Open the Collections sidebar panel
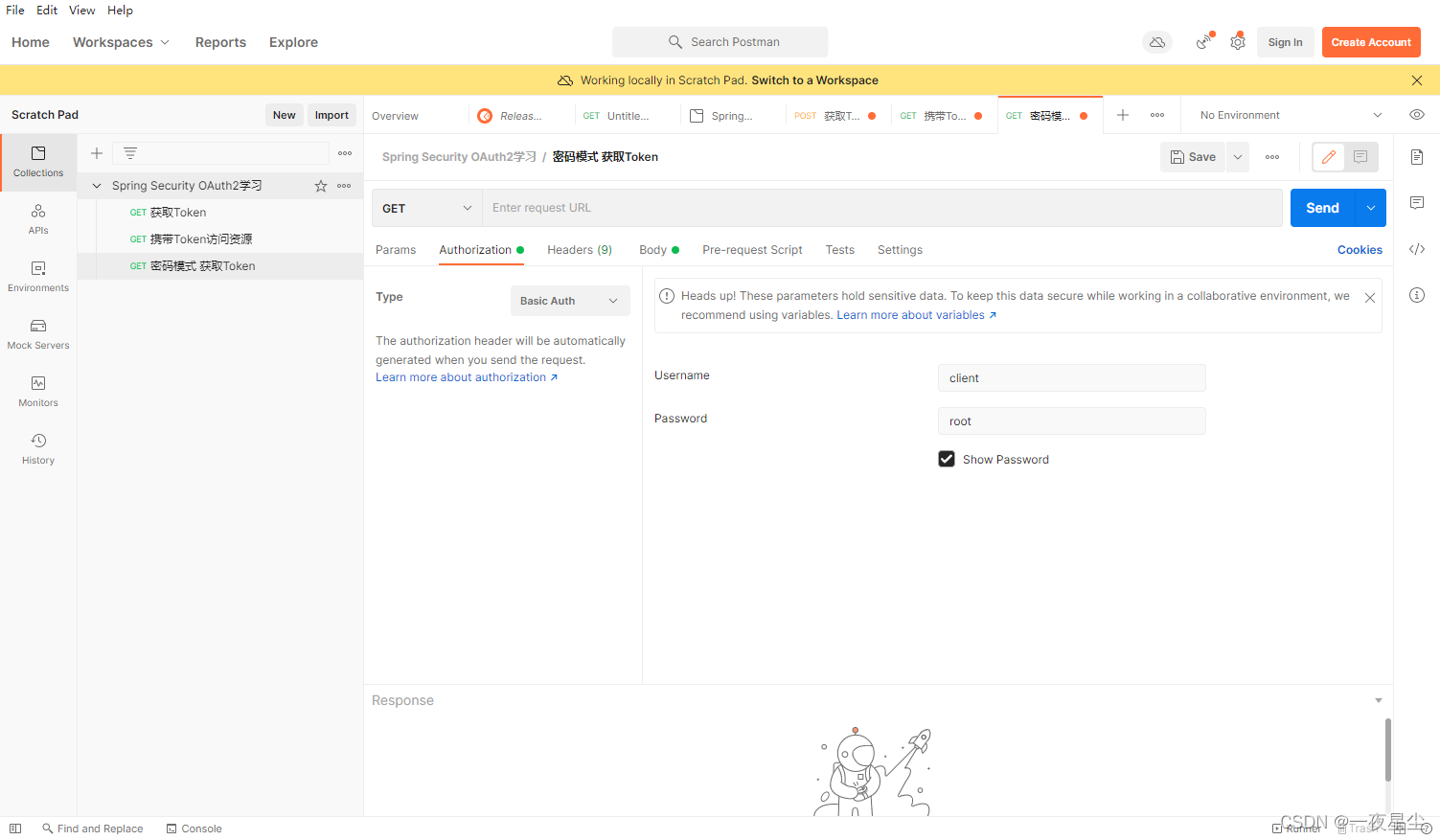Viewport: 1440px width, 840px height. (38, 162)
